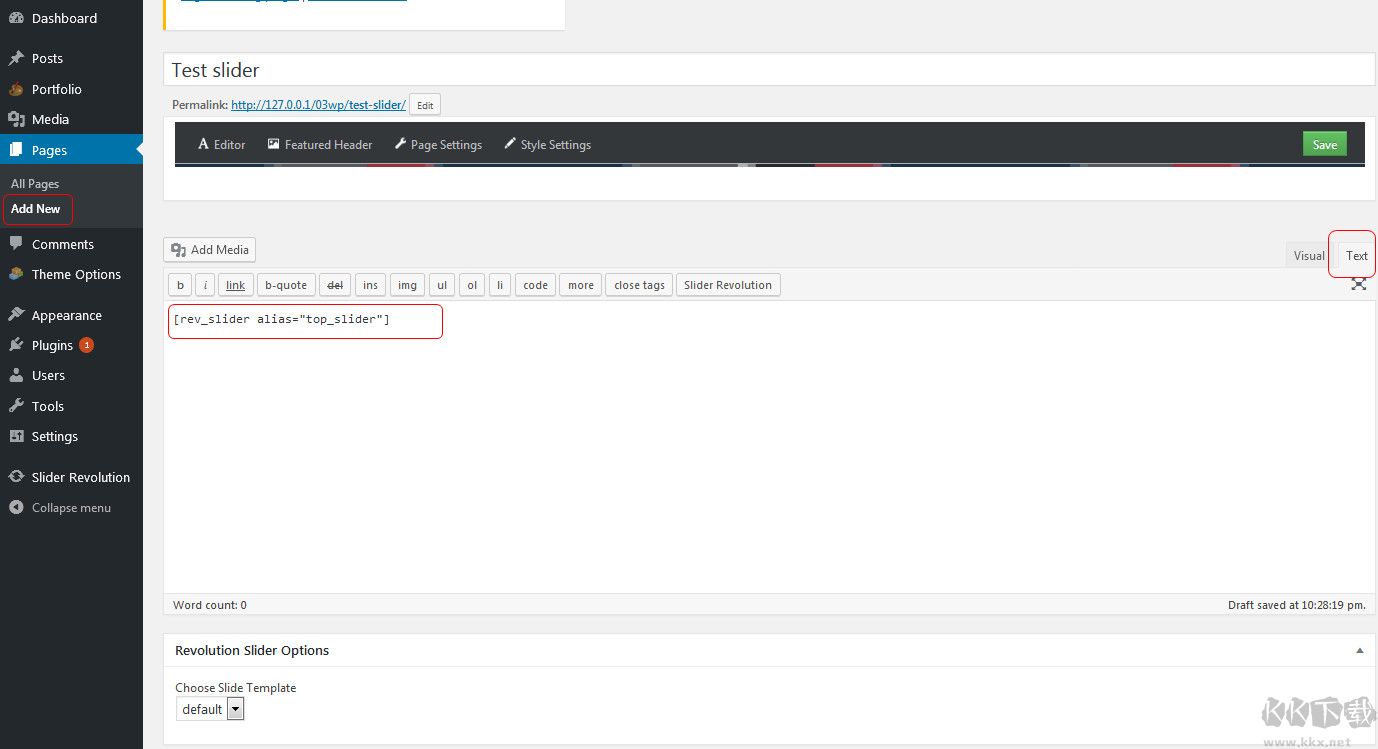
Task: Insert blockquote with b-quote button
Action: point(286,285)
